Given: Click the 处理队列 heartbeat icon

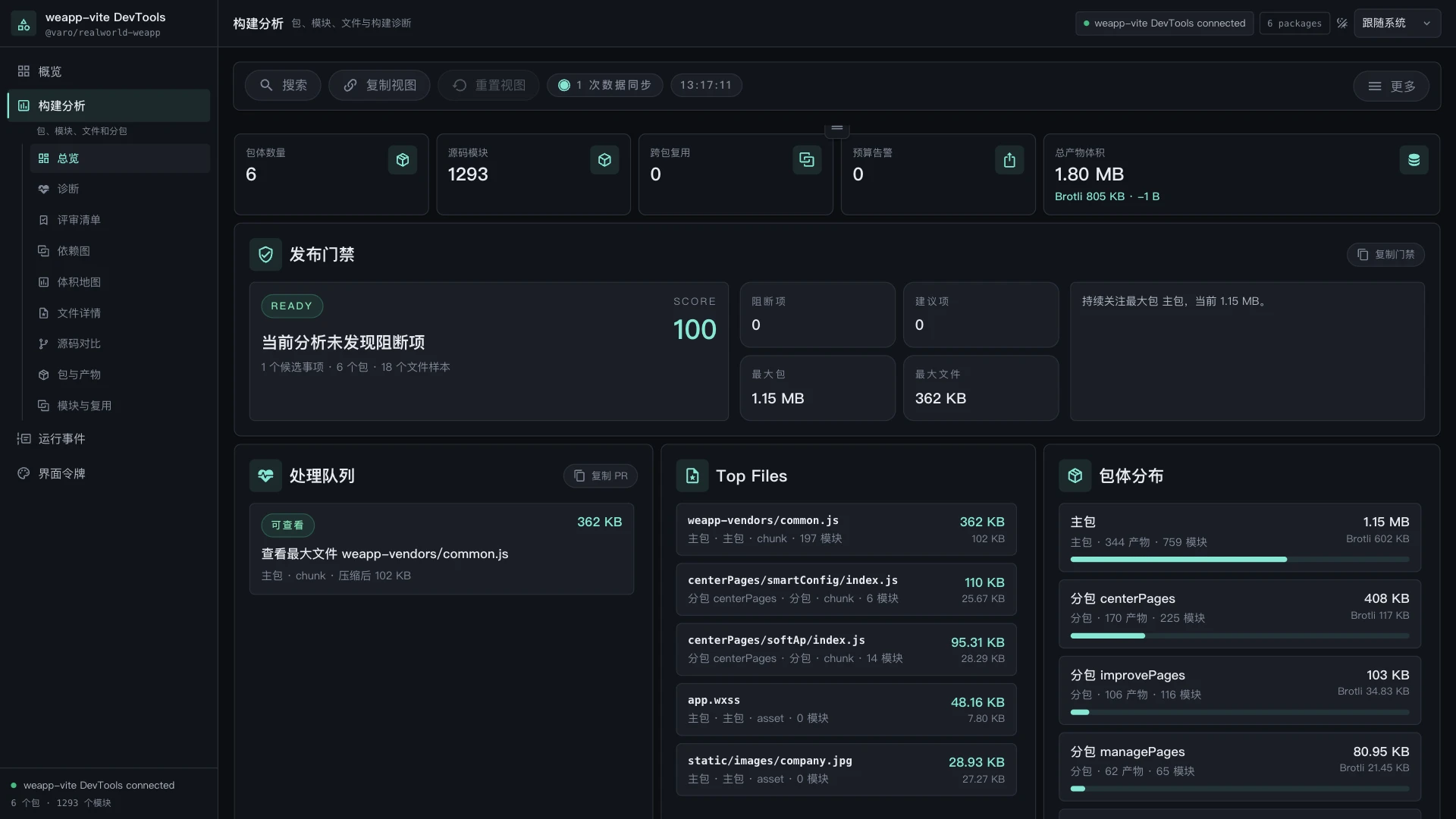Looking at the screenshot, I should tap(265, 476).
